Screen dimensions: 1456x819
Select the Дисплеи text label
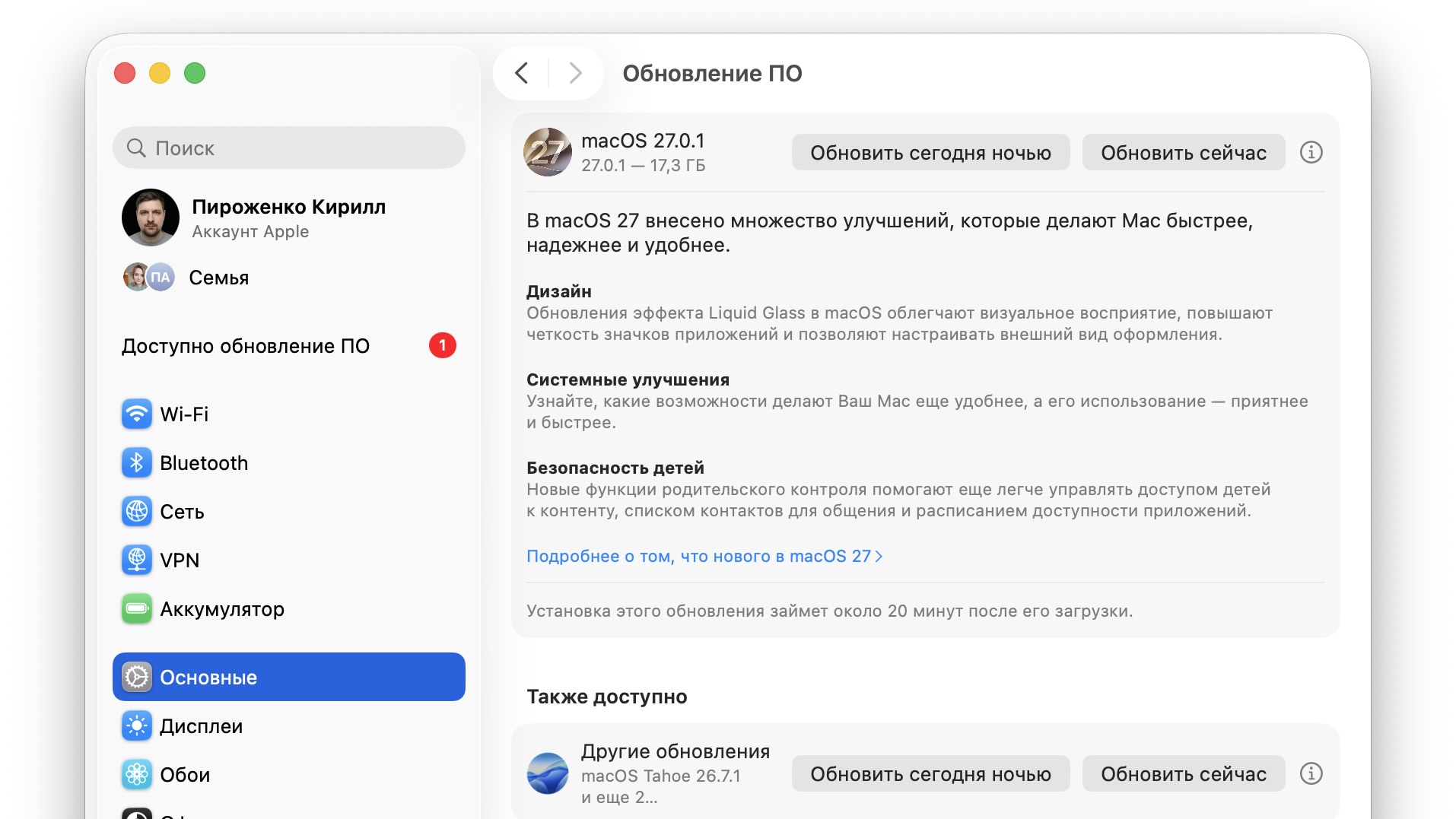point(201,726)
